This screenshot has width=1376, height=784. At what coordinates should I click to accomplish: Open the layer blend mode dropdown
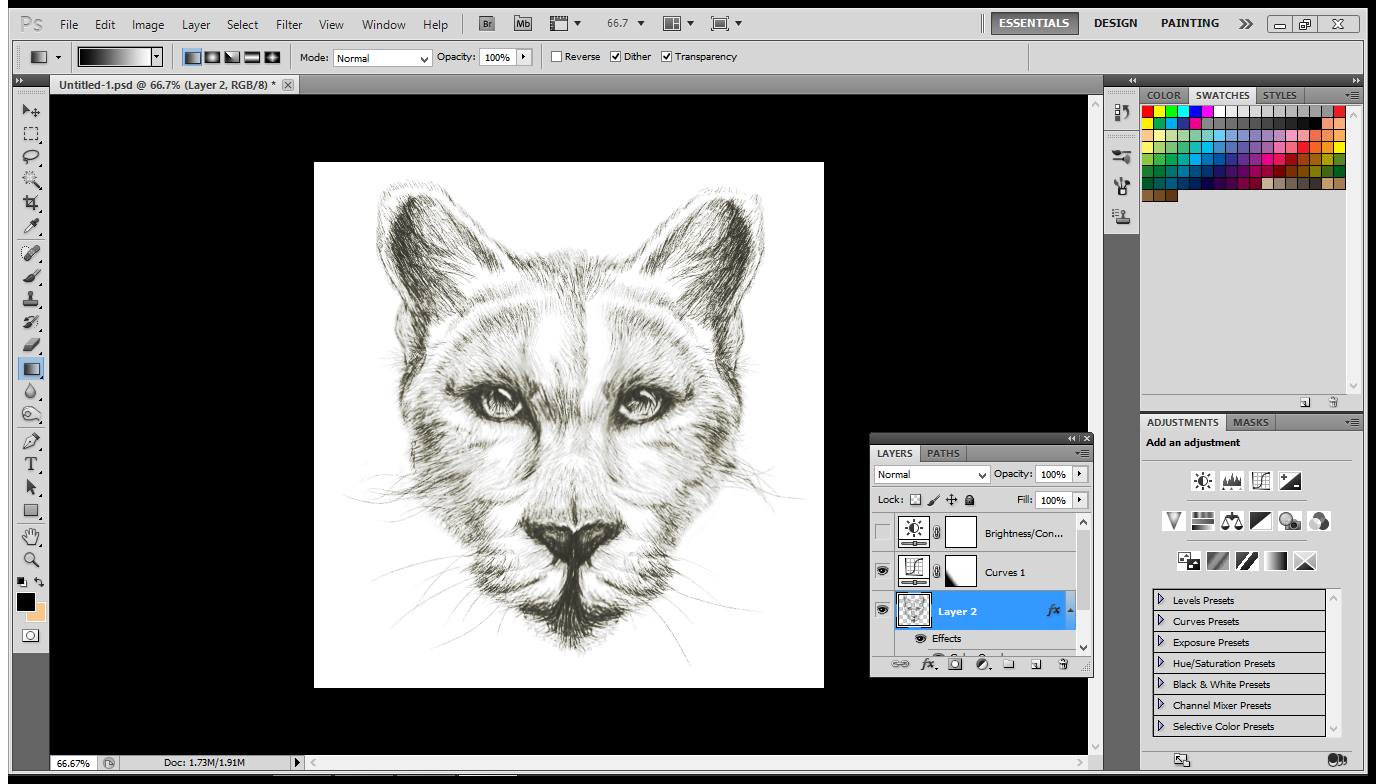932,475
